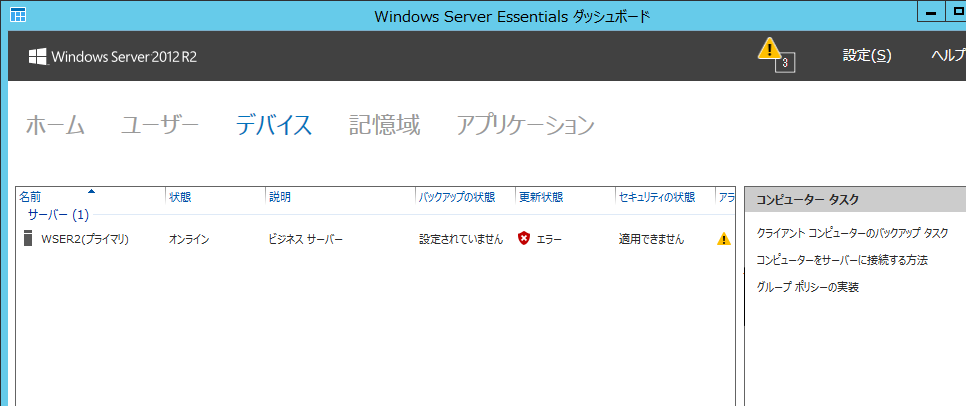Click the WSER2 server device icon

click(28, 239)
